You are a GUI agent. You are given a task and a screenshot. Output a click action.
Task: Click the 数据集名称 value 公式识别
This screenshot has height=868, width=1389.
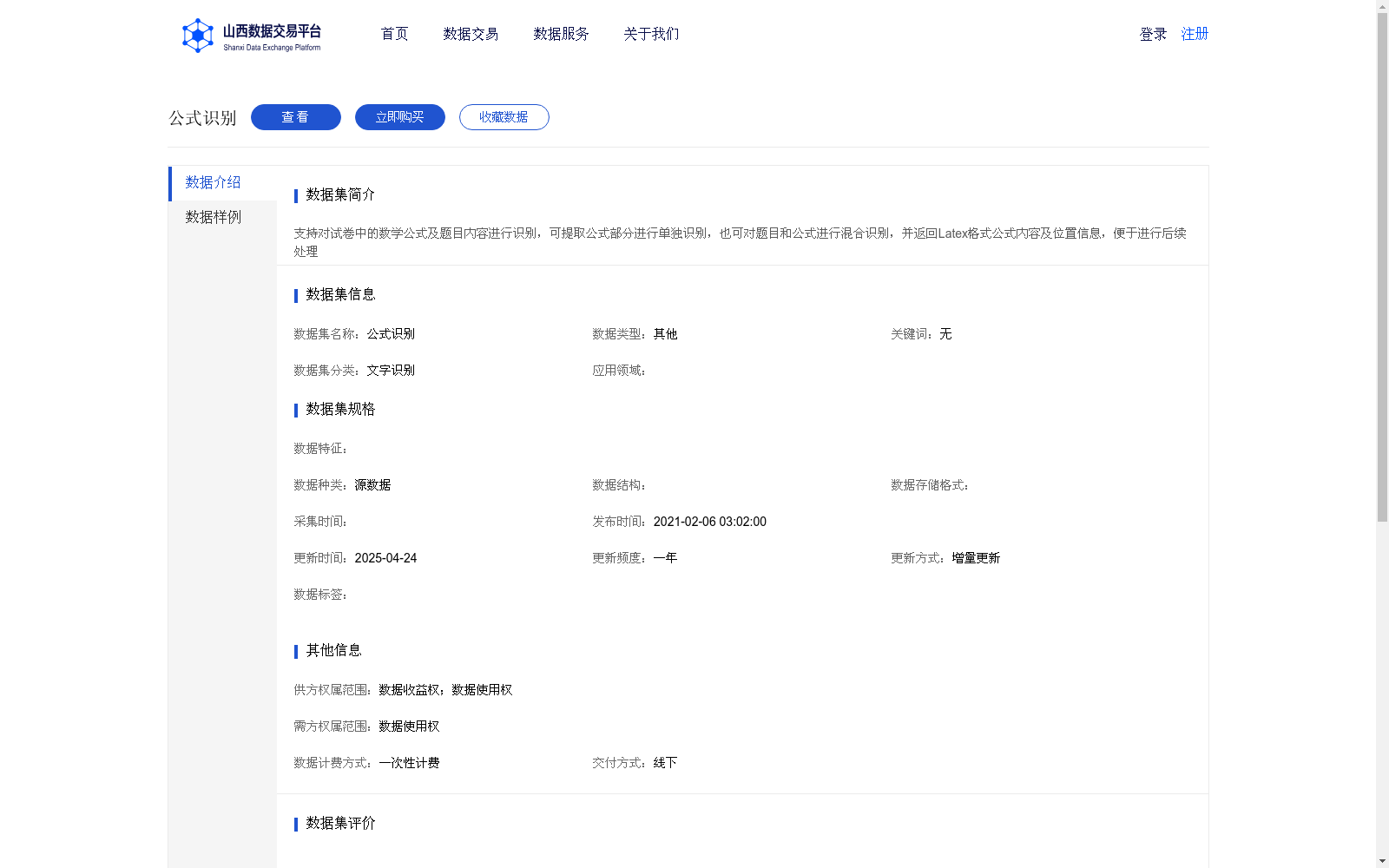391,334
